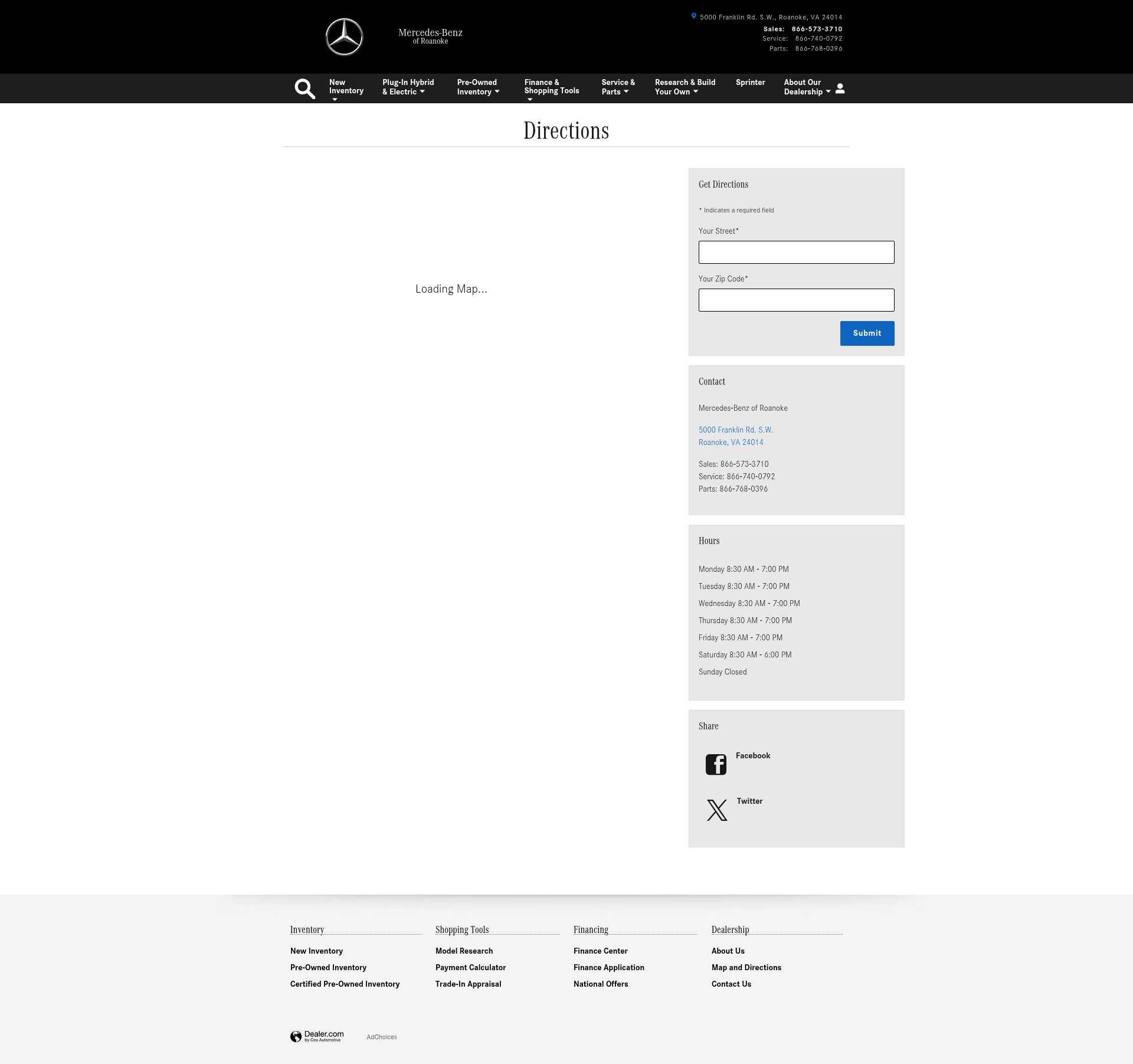Click the Dealer.com logo in footer
Viewport: 1133px width, 1064px height.
click(317, 1036)
